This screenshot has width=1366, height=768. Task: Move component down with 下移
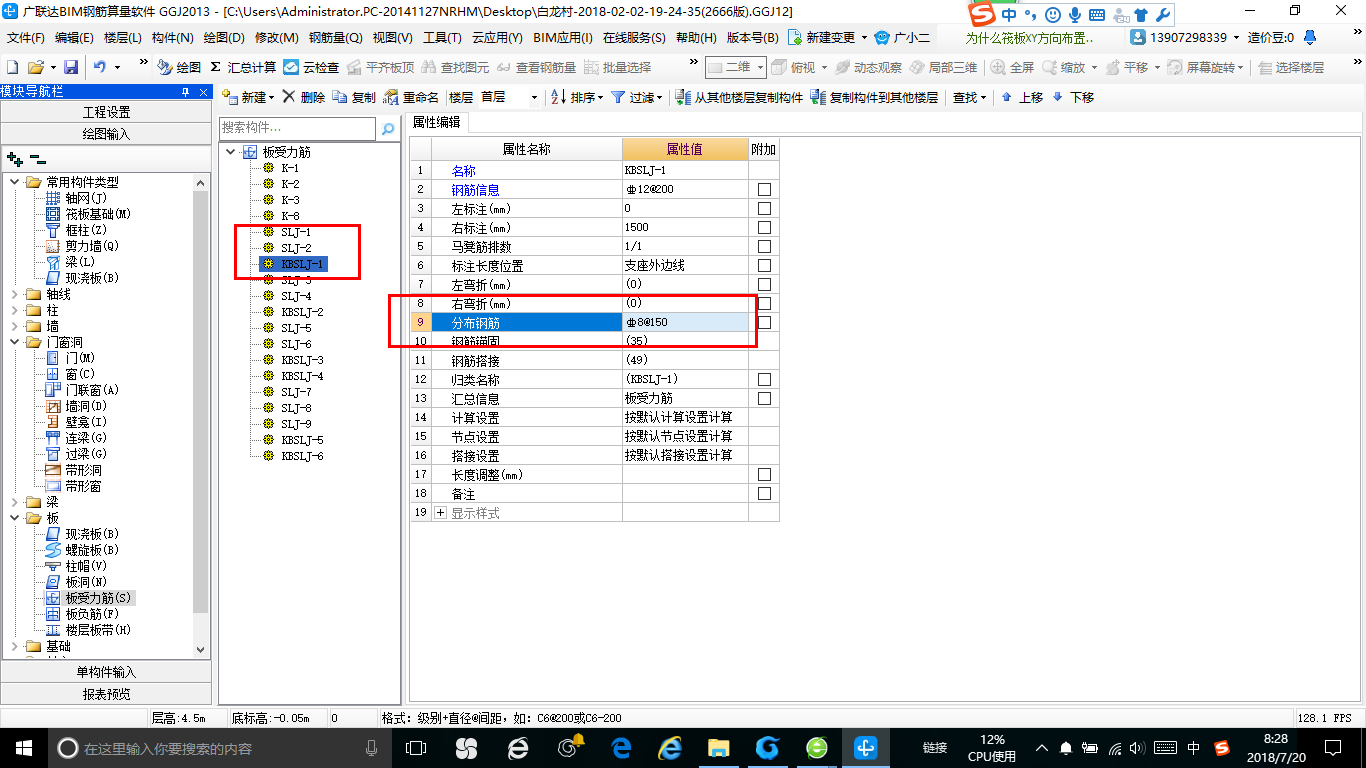(1072, 97)
